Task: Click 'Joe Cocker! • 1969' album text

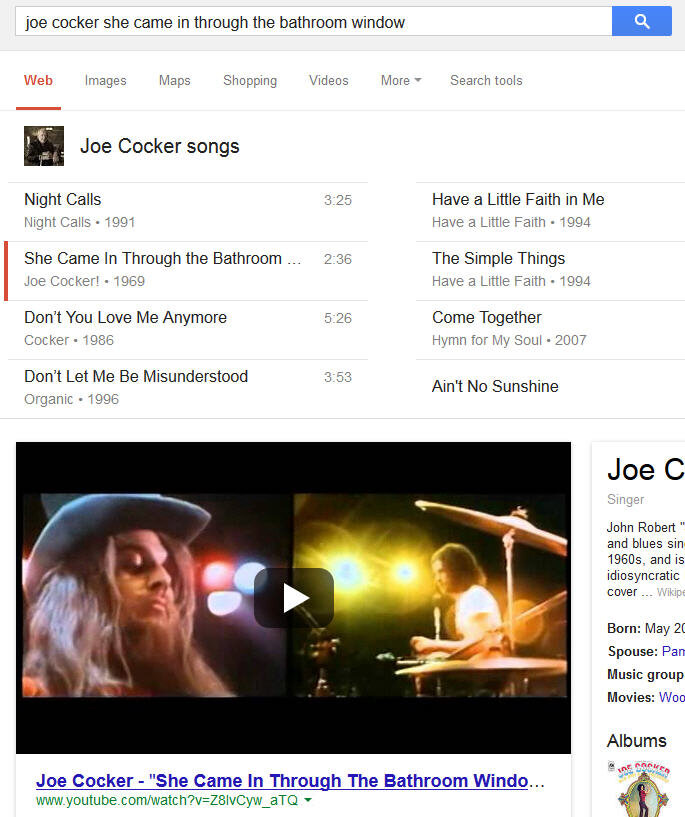Action: [x=84, y=281]
